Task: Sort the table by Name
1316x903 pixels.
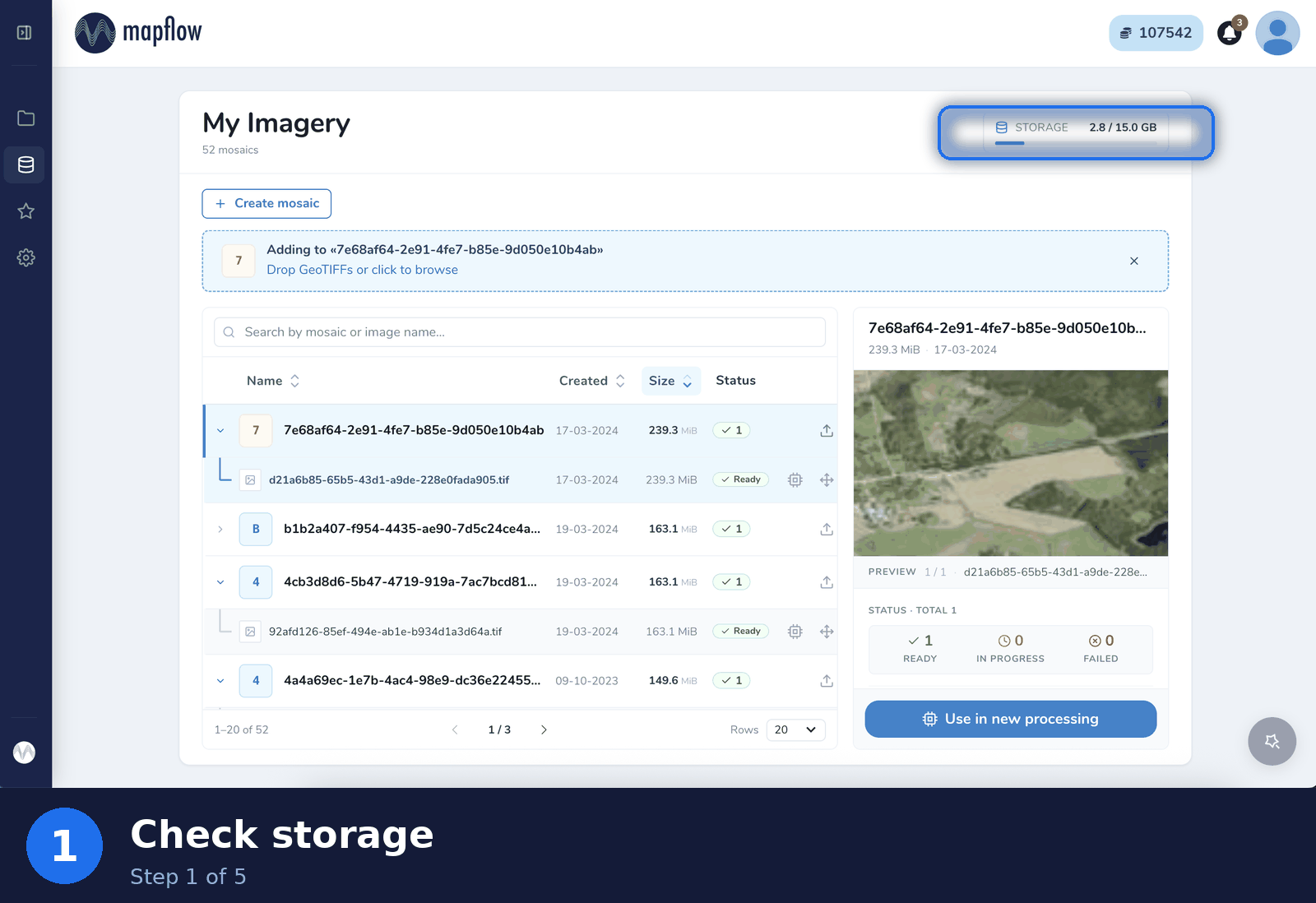Action: (x=273, y=381)
